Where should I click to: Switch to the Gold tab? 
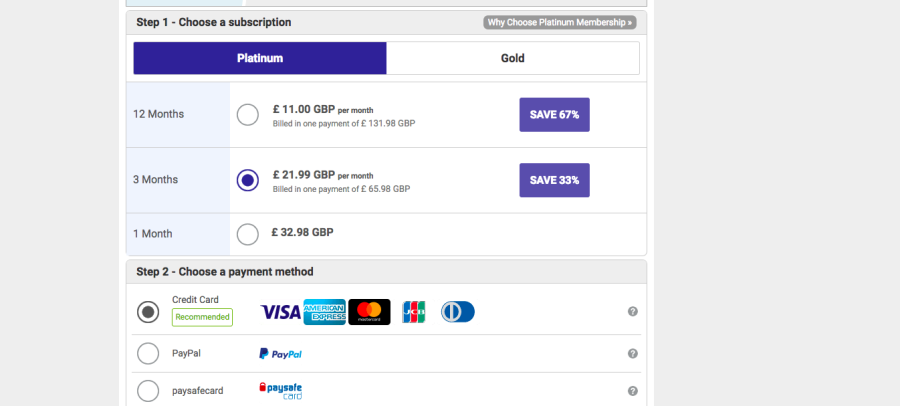(x=513, y=58)
